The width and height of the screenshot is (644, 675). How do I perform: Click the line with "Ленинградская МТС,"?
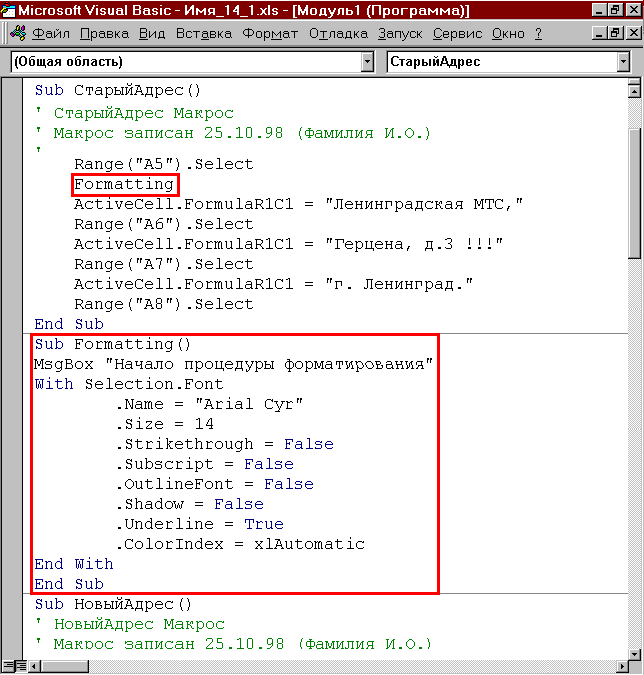(x=298, y=204)
